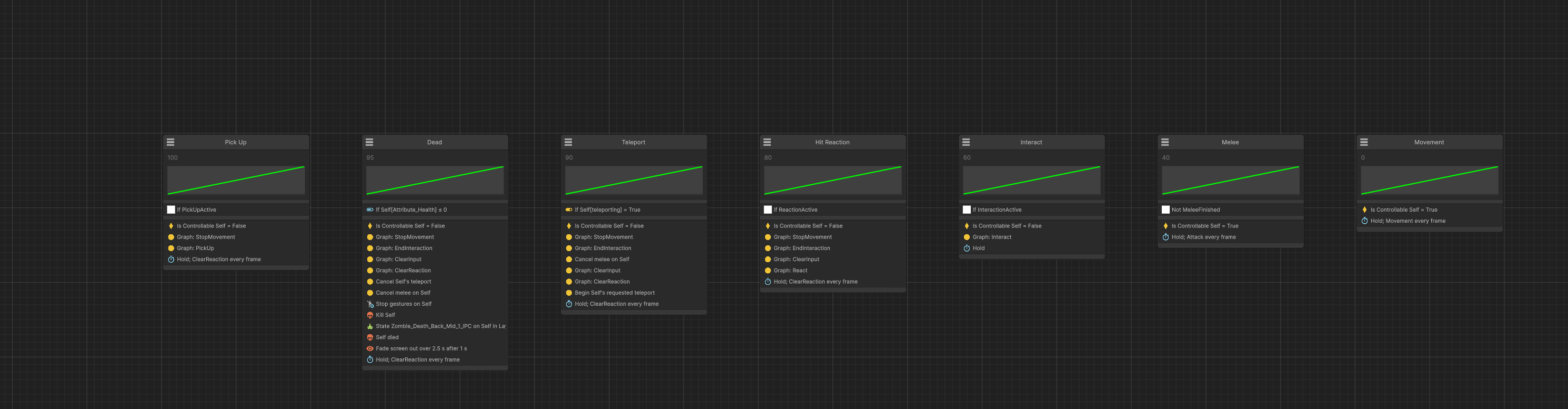This screenshot has height=409, width=1568.
Task: Select the Movement node title
Action: click(1429, 143)
